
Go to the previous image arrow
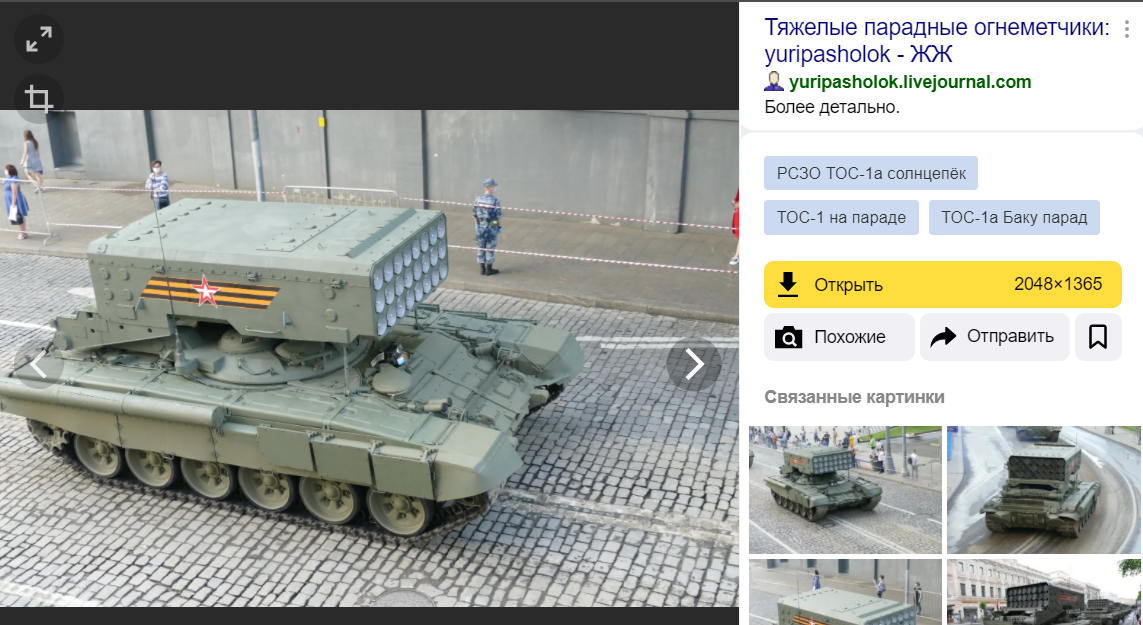(36, 364)
